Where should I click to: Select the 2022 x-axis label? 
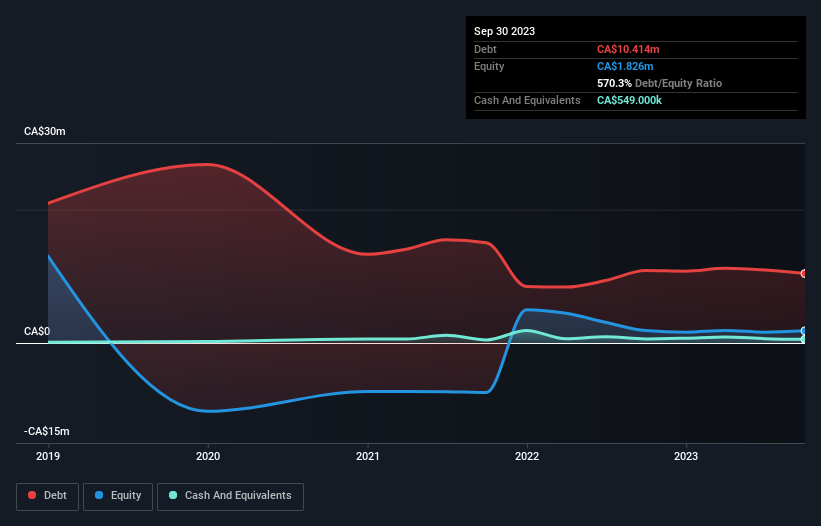[527, 456]
